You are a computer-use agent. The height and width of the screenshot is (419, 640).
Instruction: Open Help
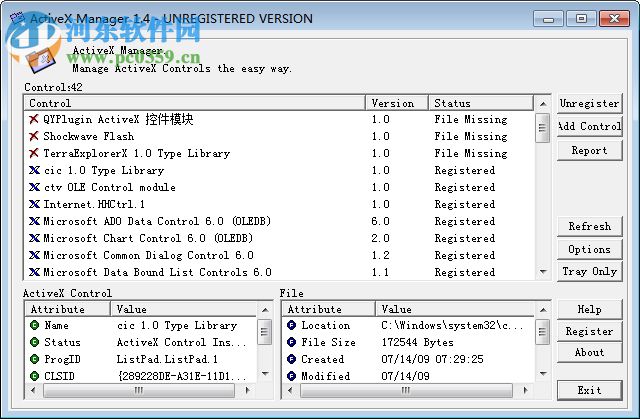589,309
